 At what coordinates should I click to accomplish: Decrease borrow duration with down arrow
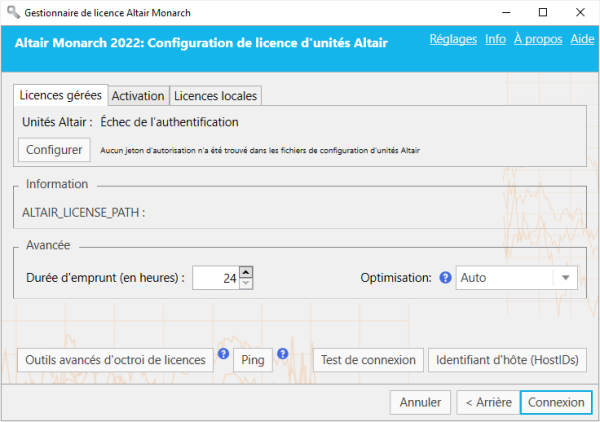click(x=246, y=283)
